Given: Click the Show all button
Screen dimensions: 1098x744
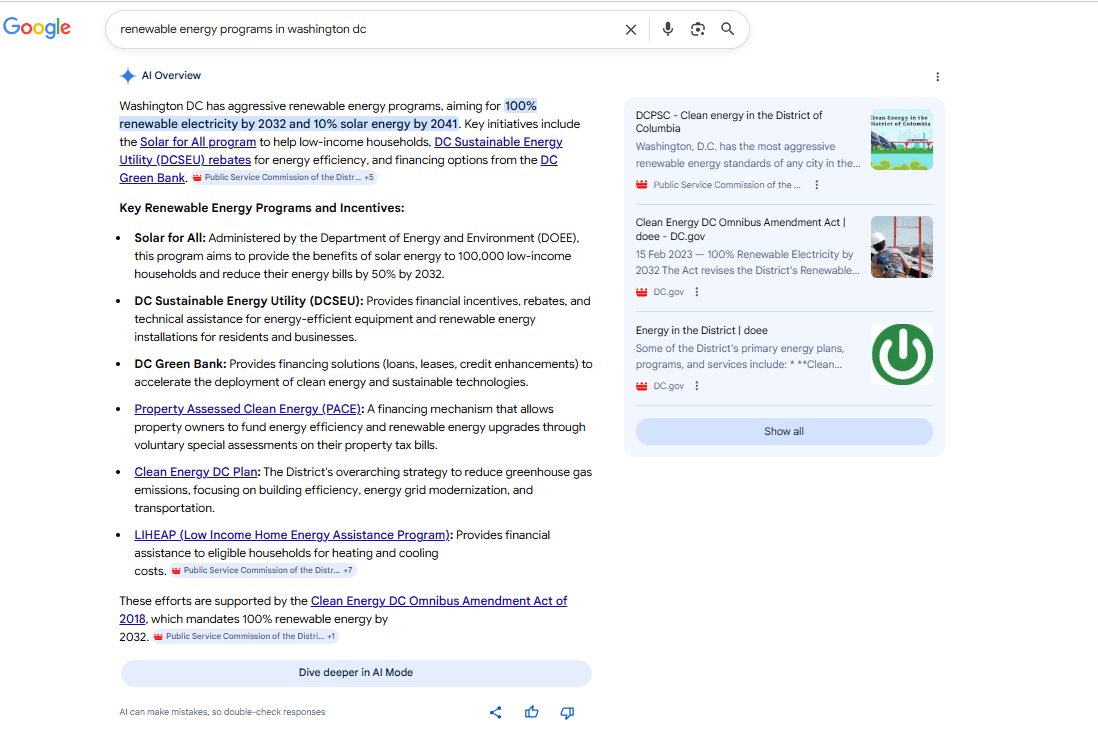Looking at the screenshot, I should (x=783, y=431).
